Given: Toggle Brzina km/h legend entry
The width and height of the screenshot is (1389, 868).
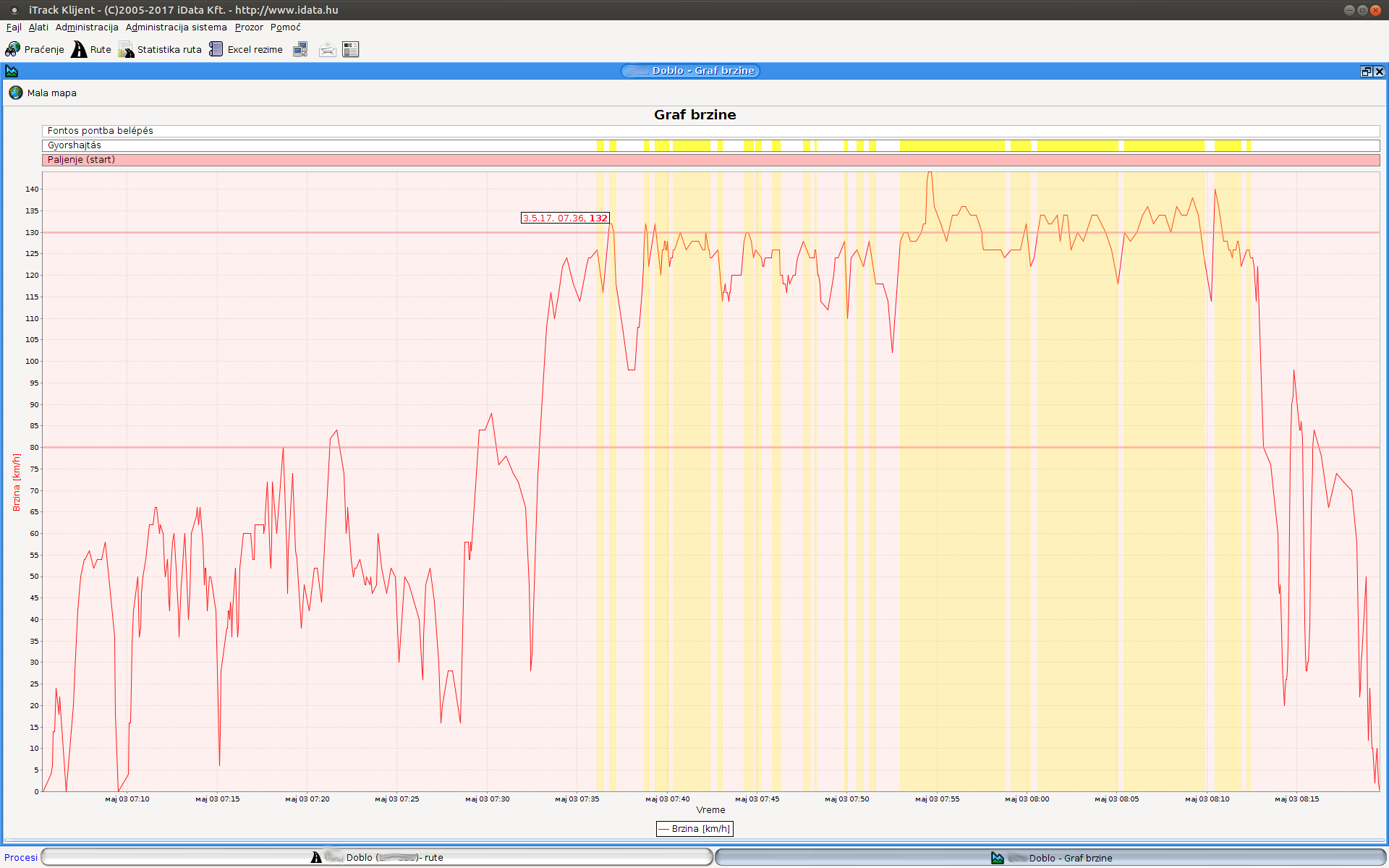Looking at the screenshot, I should (694, 829).
